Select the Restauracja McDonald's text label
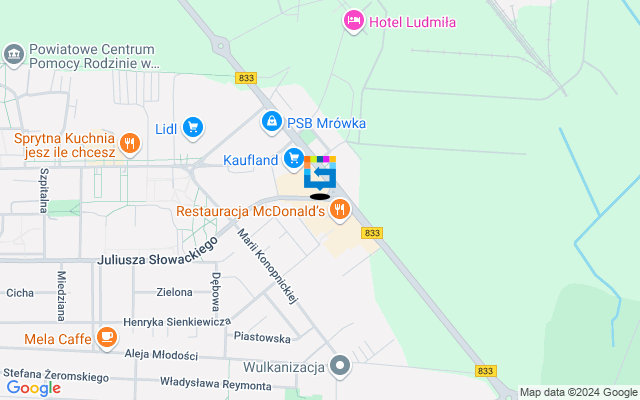The height and width of the screenshot is (400, 640). point(251,211)
